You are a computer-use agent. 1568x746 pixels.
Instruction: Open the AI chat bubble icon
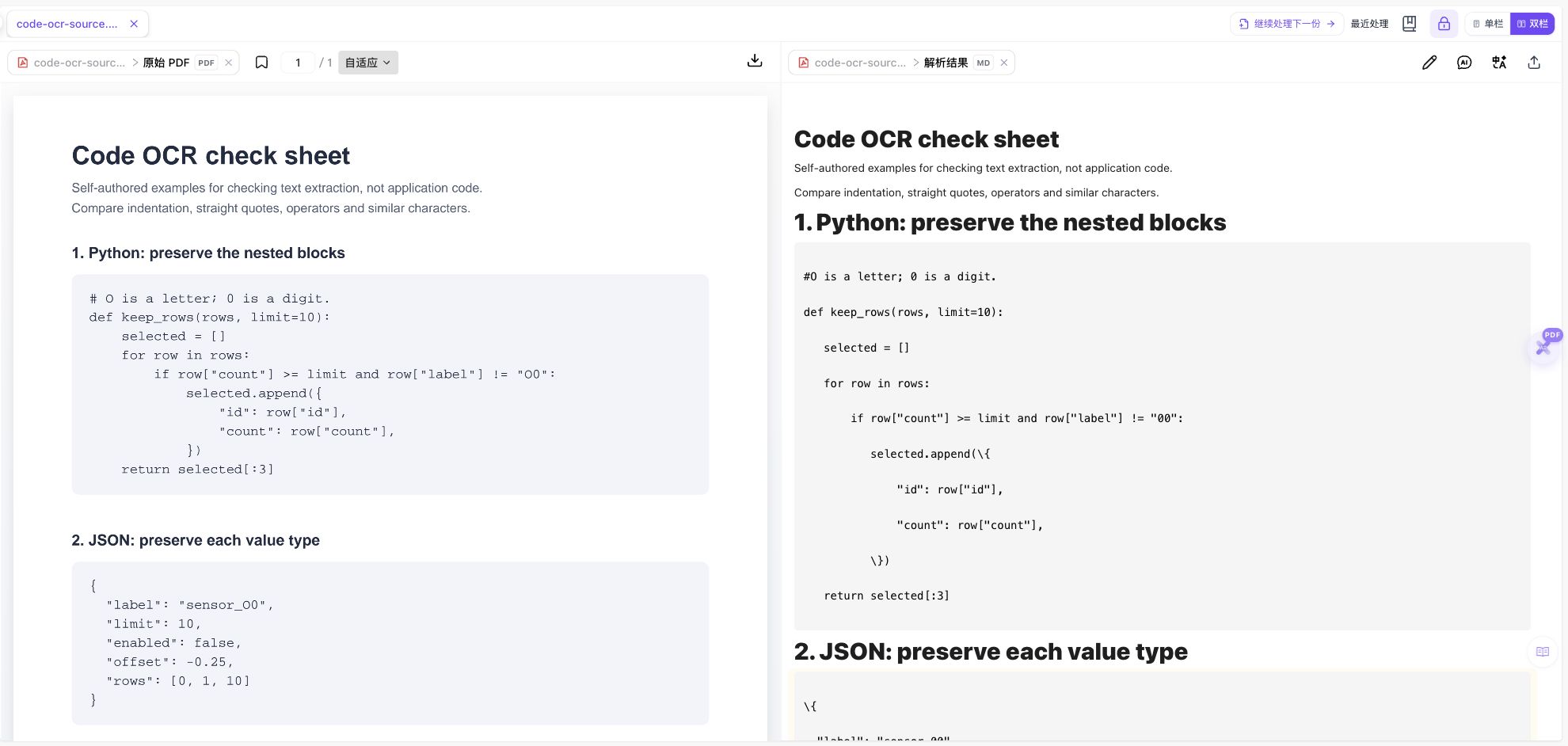click(1464, 63)
